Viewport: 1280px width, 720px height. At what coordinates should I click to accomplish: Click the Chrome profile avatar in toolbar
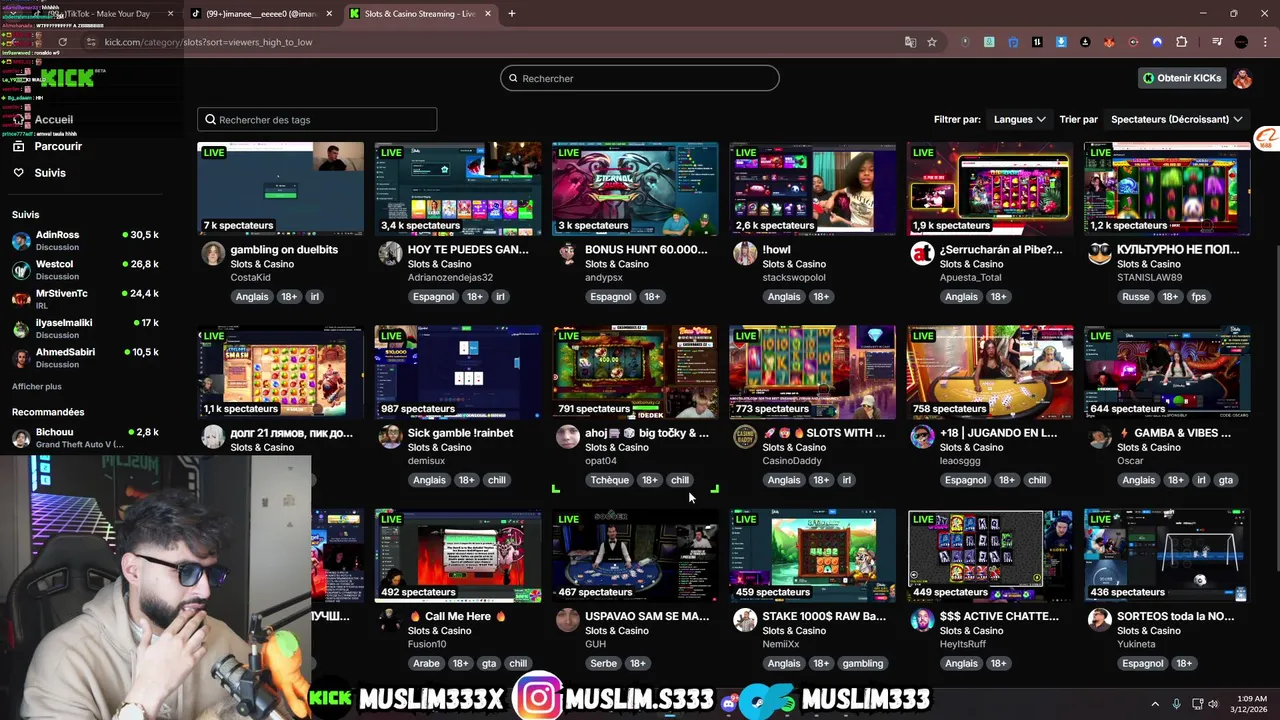(x=1241, y=42)
